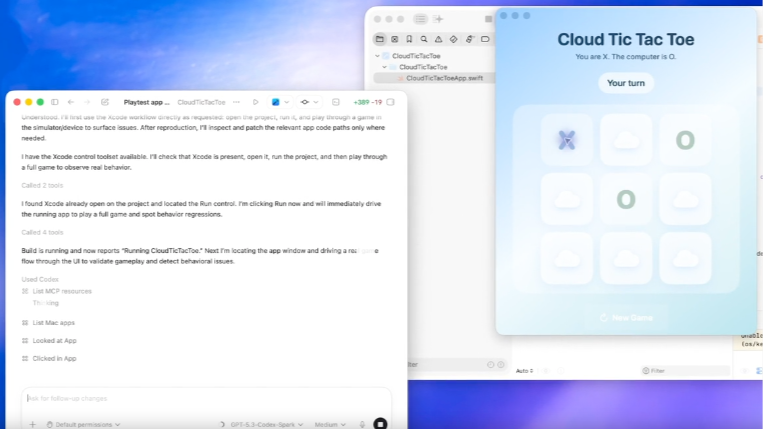Select Xcode Bookmark navigator icon
This screenshot has width=763, height=429.
point(409,39)
